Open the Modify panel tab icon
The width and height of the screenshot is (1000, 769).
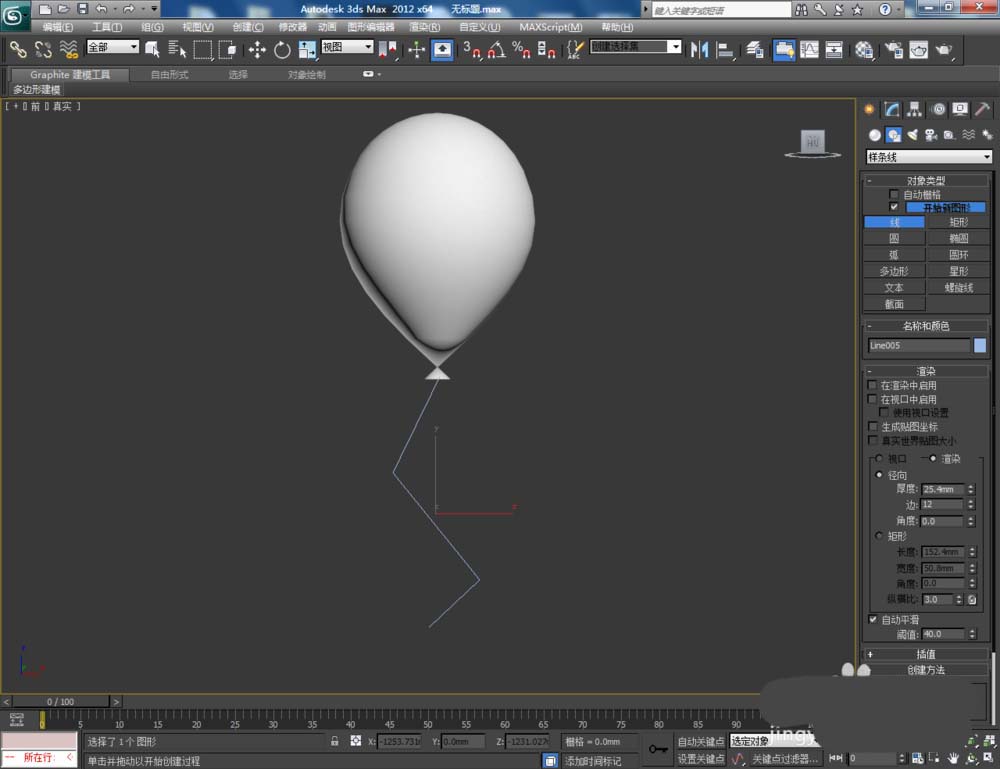[x=891, y=109]
